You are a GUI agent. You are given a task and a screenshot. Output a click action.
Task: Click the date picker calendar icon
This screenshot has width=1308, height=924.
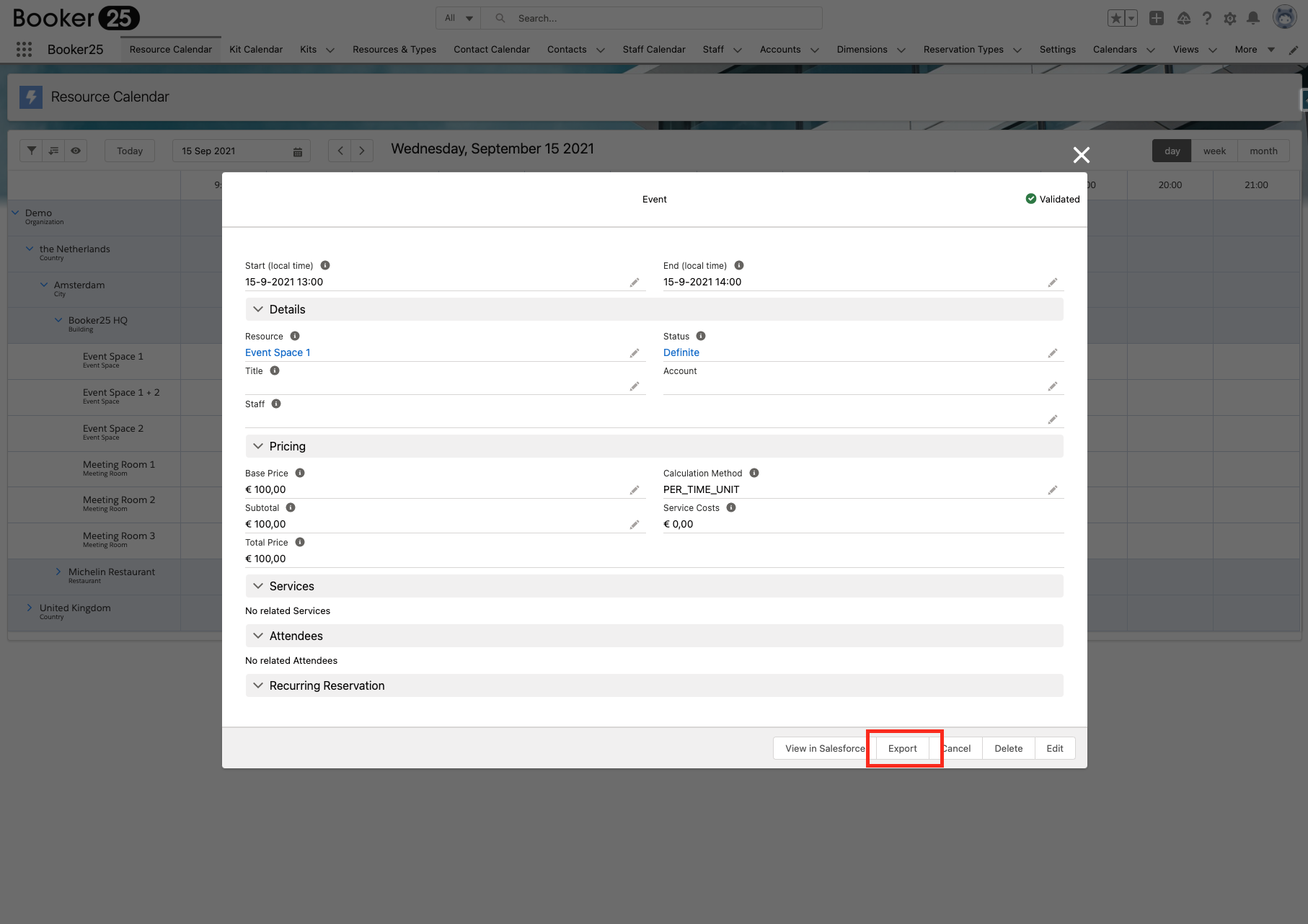pos(298,151)
